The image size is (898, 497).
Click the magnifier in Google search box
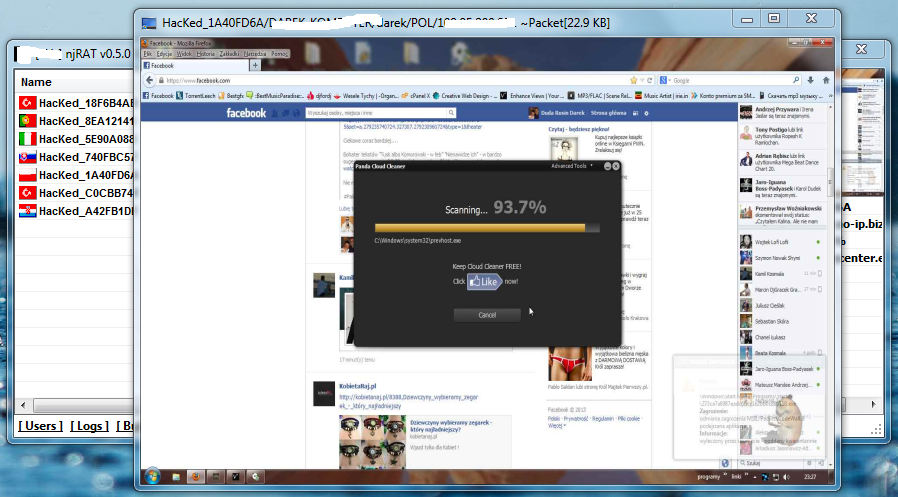click(x=795, y=81)
